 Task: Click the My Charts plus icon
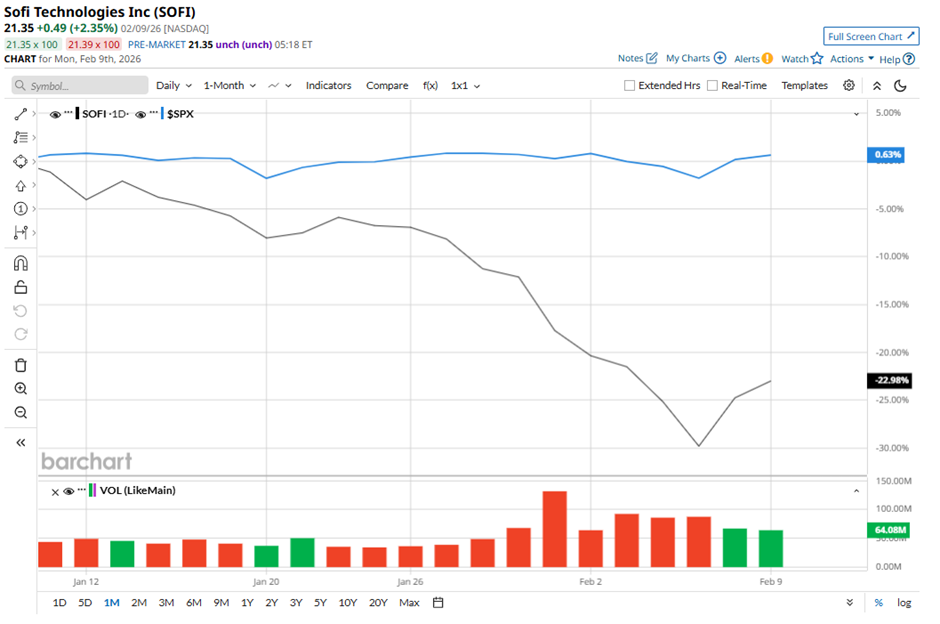coord(720,58)
